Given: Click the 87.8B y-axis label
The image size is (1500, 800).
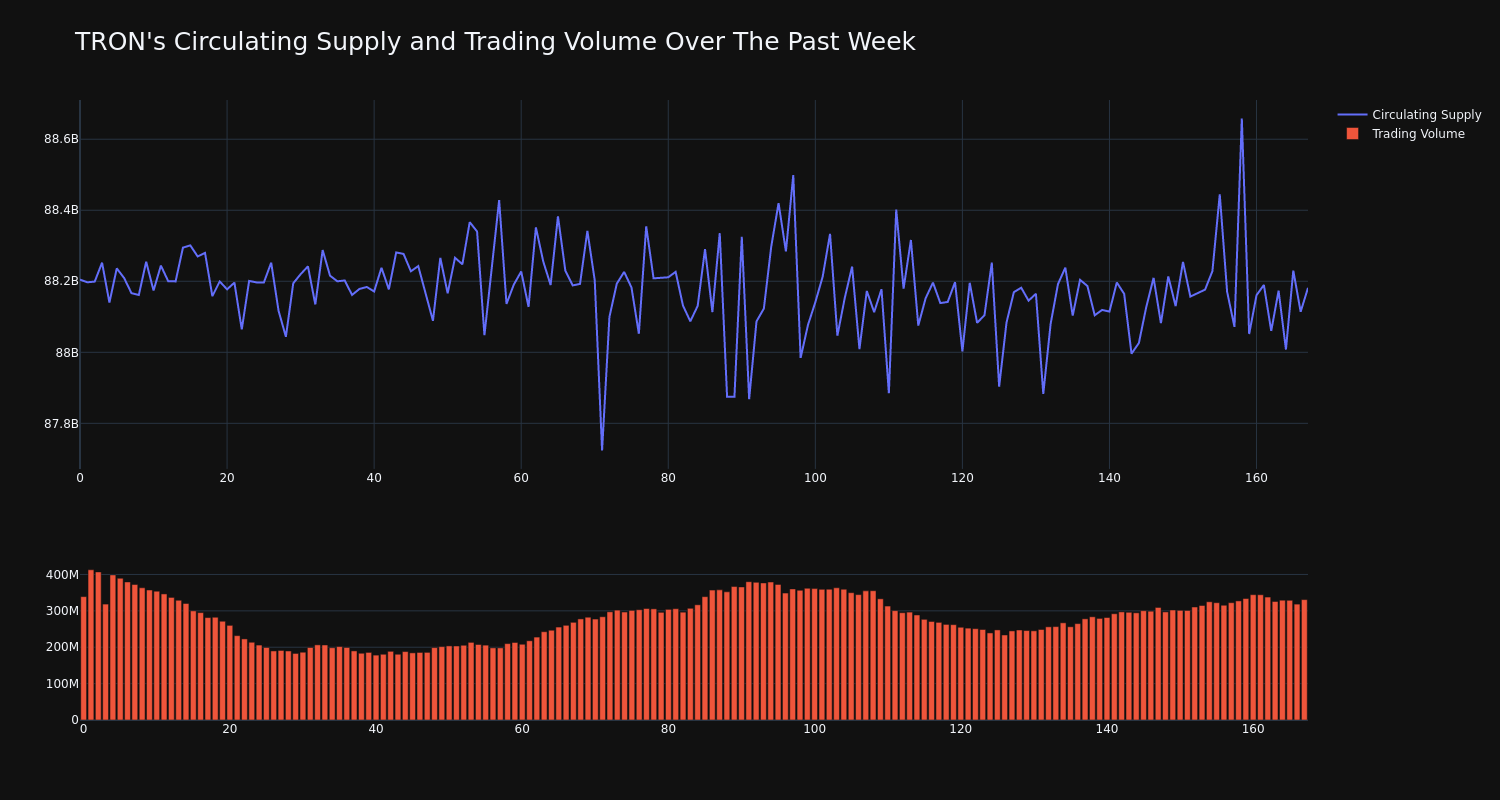Looking at the screenshot, I should tap(61, 424).
